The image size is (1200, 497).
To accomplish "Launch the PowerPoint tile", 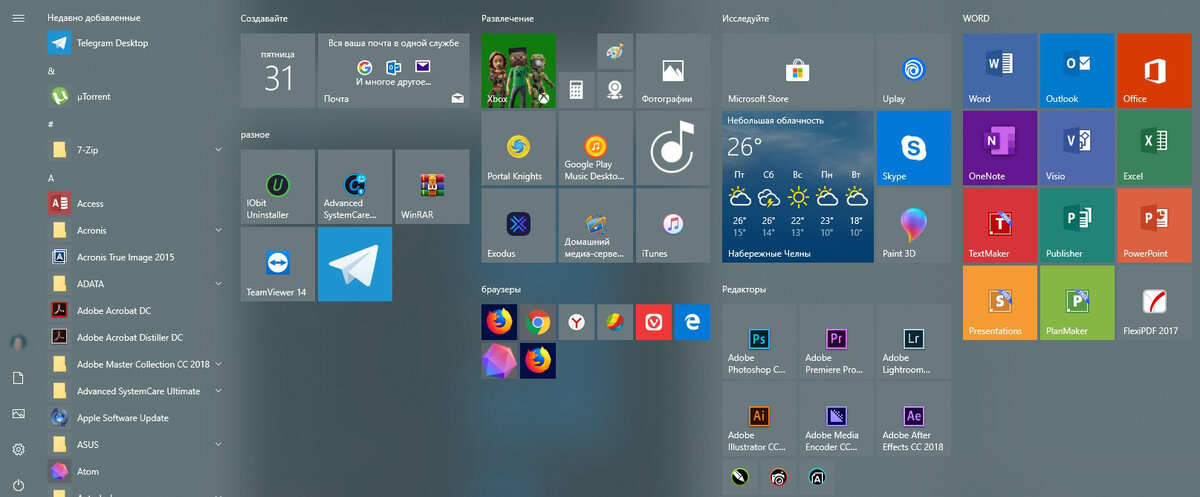I will 1154,225.
